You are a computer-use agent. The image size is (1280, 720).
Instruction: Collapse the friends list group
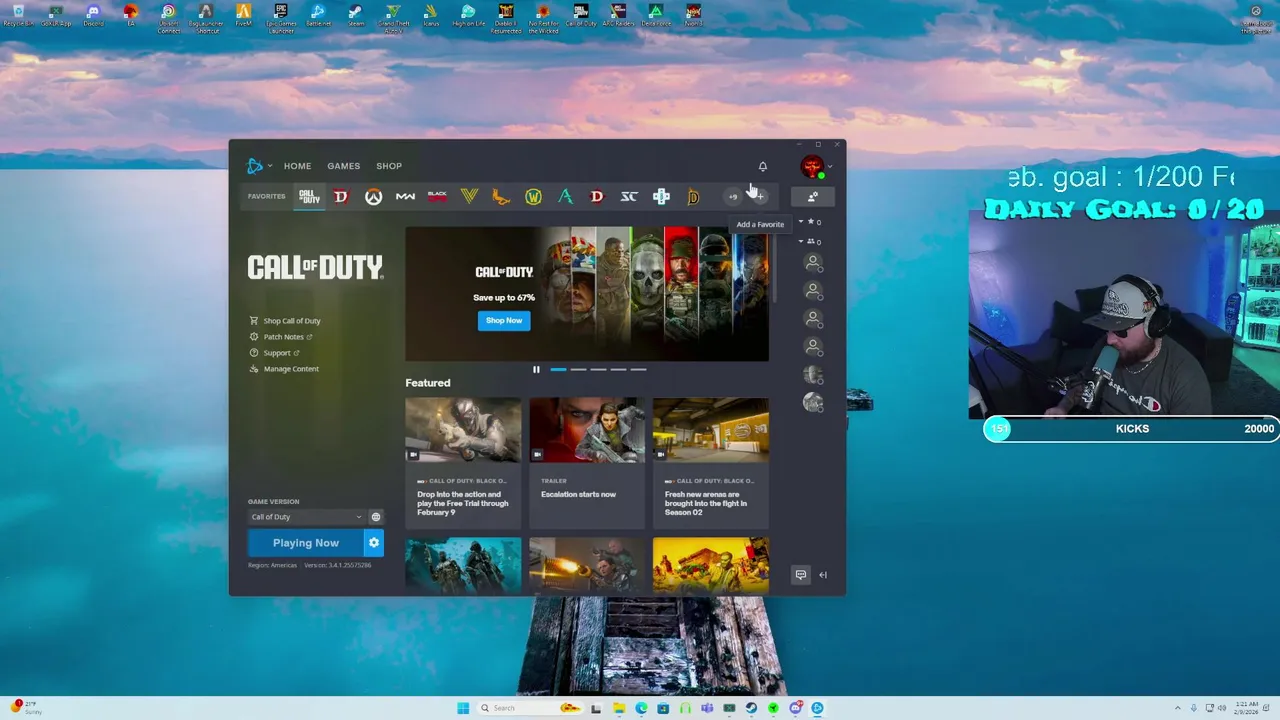pos(800,241)
